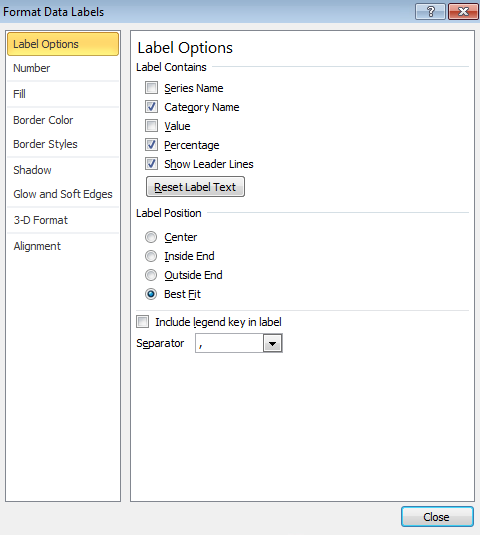This screenshot has height=535, width=480.
Task: Uncheck the Category Name checkbox
Action: click(x=151, y=107)
